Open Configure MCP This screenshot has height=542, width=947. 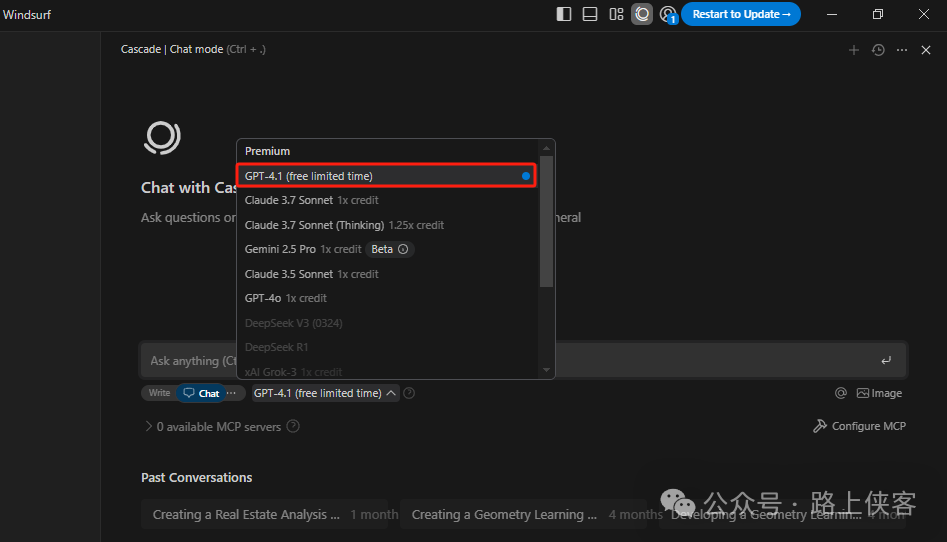859,426
